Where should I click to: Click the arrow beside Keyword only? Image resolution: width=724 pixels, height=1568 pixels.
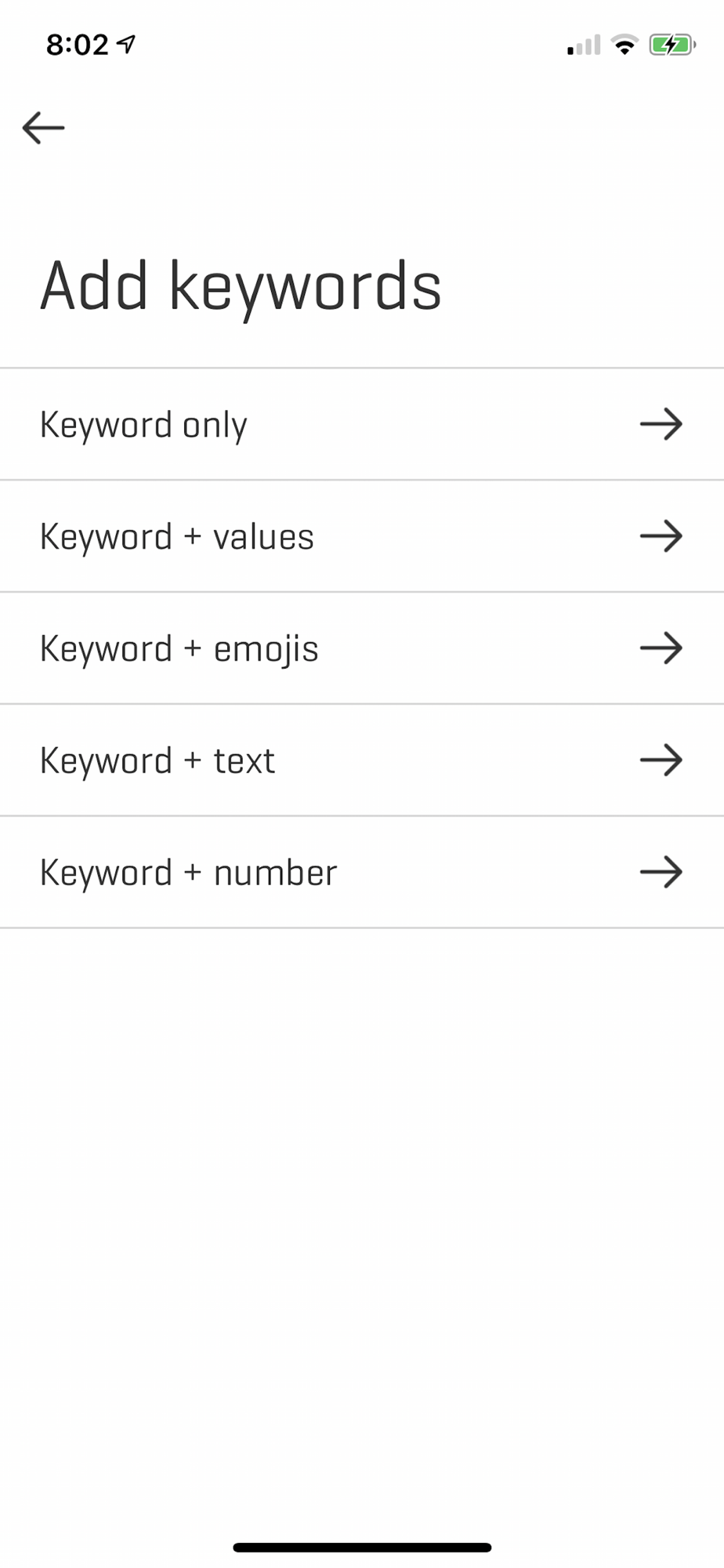[x=661, y=424]
